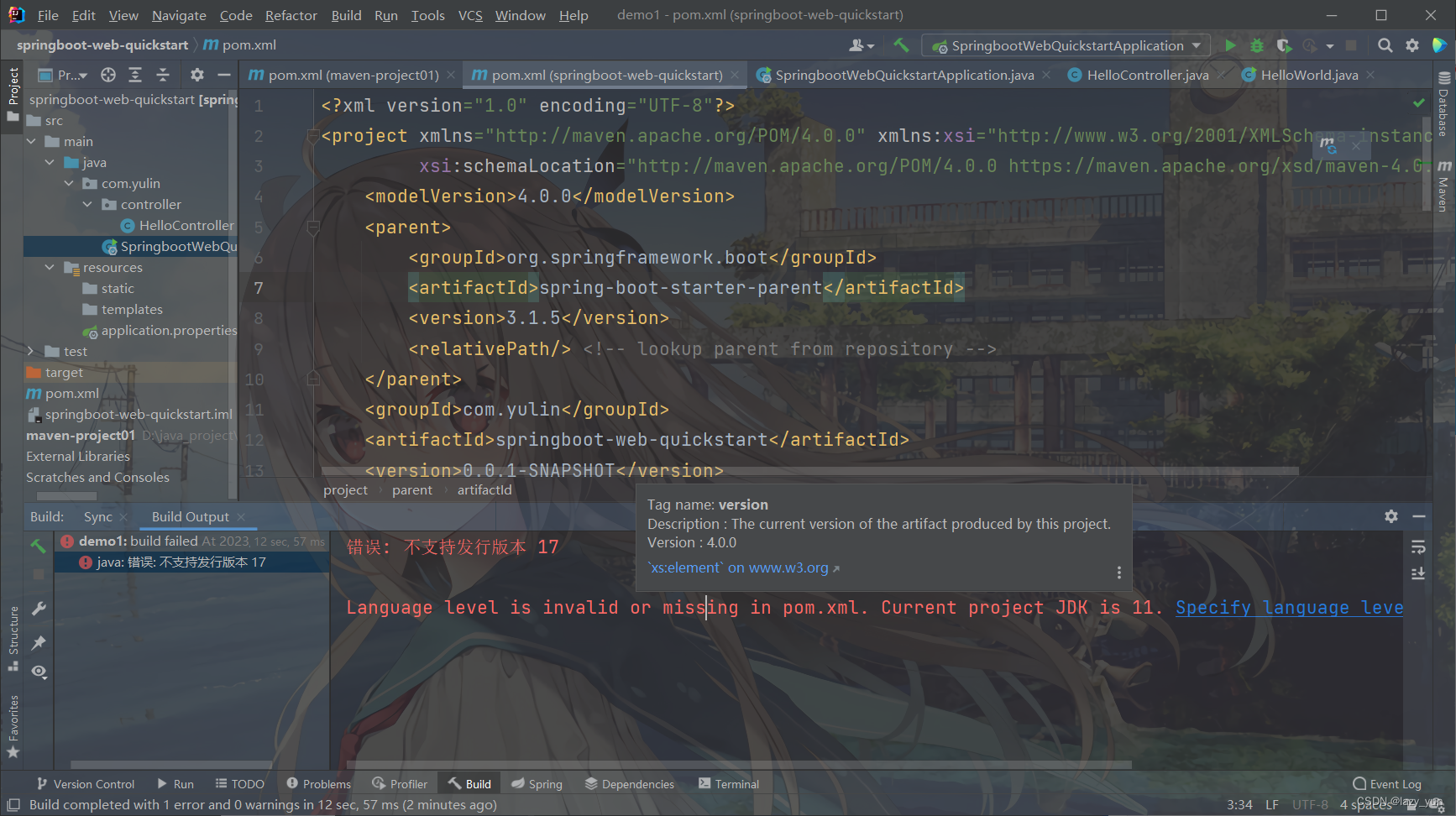
Task: Click floating Maven reload icon in editor
Action: pyautogui.click(x=1329, y=144)
